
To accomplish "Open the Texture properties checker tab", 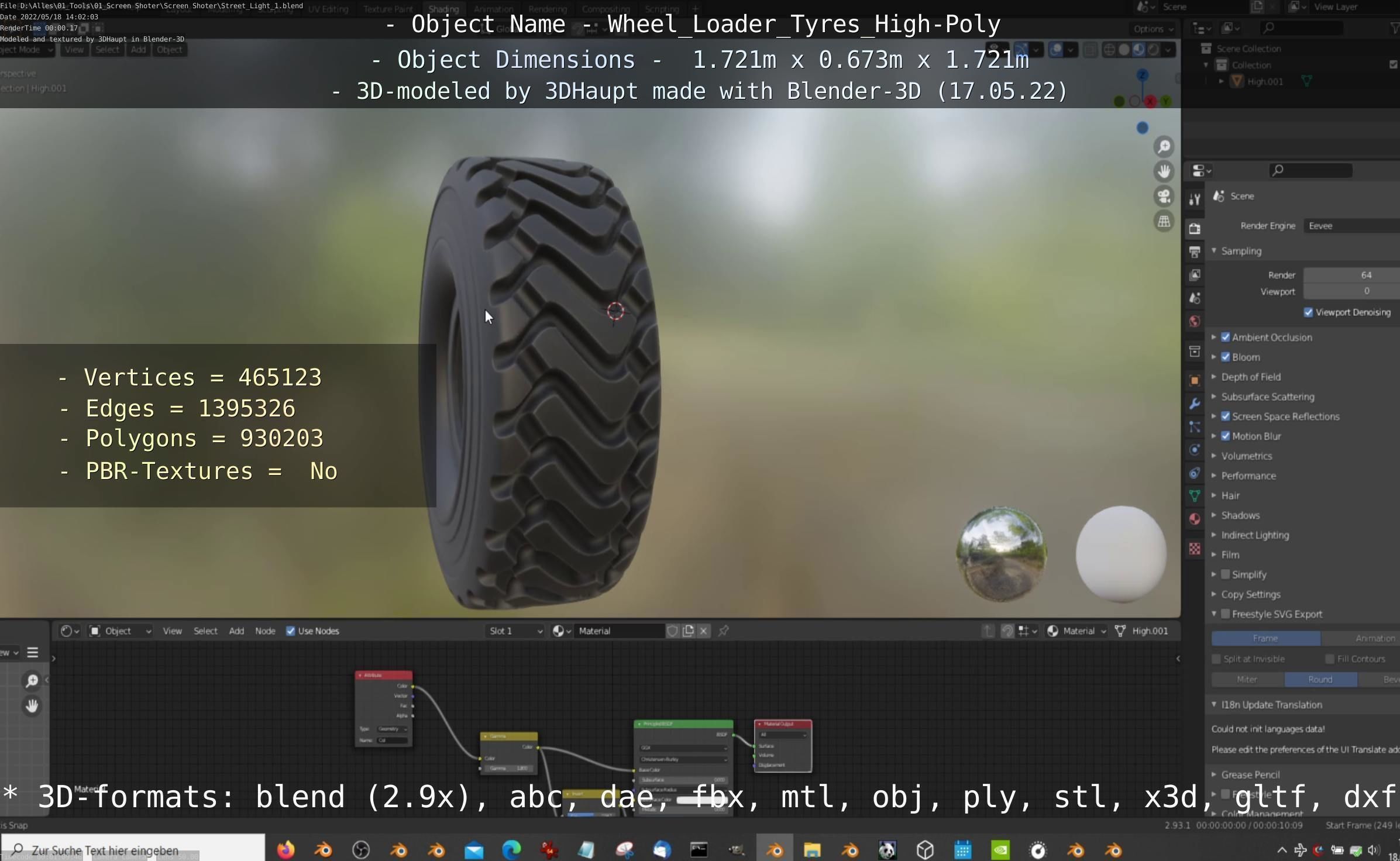I will pyautogui.click(x=1195, y=549).
